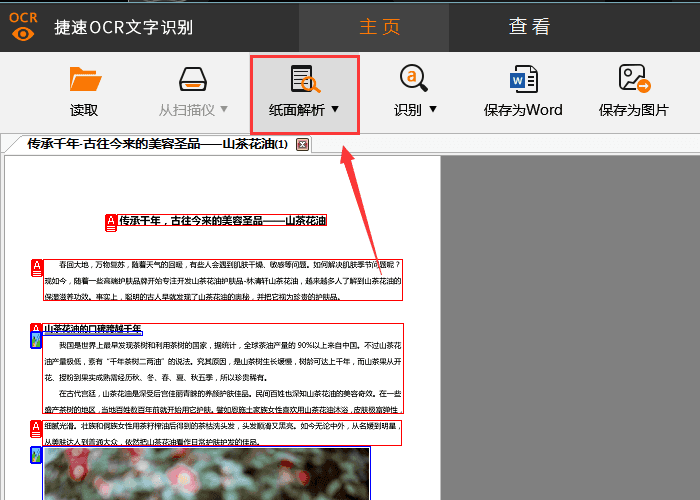700x500 pixels.
Task: Select the heading 山茶花油的口碑跨越千年
Action: pos(93,329)
